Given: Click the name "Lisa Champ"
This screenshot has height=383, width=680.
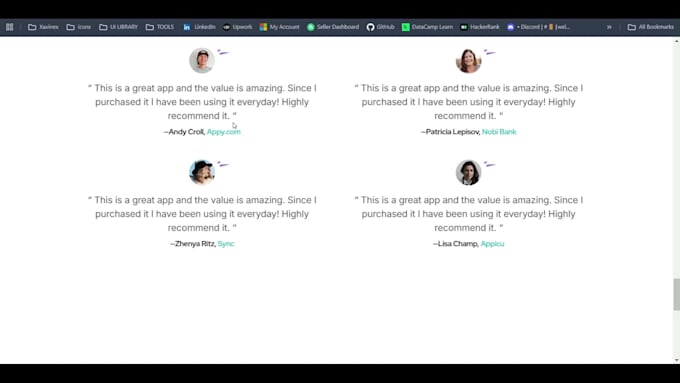Looking at the screenshot, I should (x=458, y=244).
